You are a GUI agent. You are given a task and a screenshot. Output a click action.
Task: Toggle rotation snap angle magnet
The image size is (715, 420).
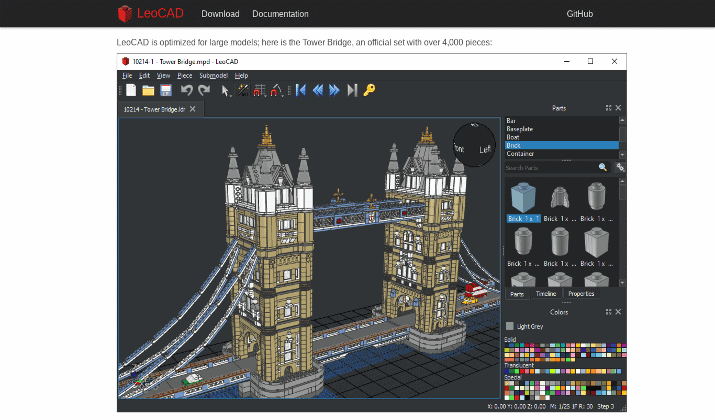pyautogui.click(x=275, y=90)
